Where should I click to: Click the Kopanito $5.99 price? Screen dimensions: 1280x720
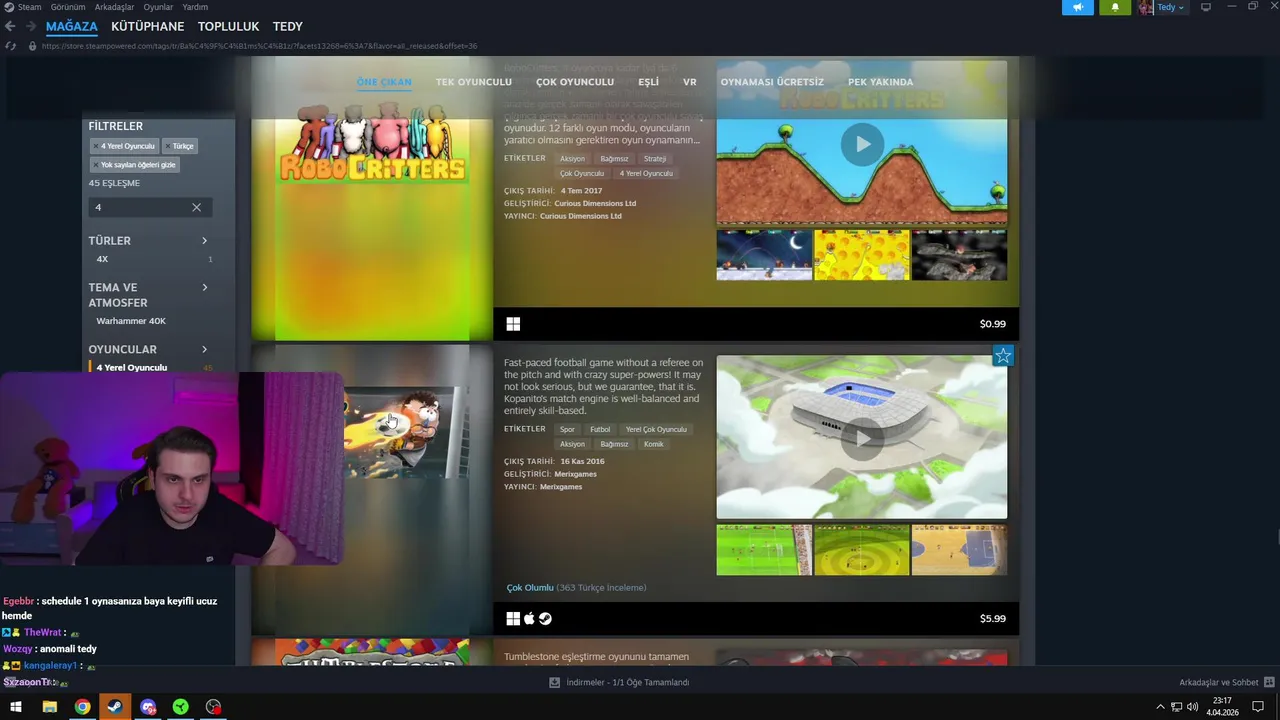pyautogui.click(x=992, y=619)
